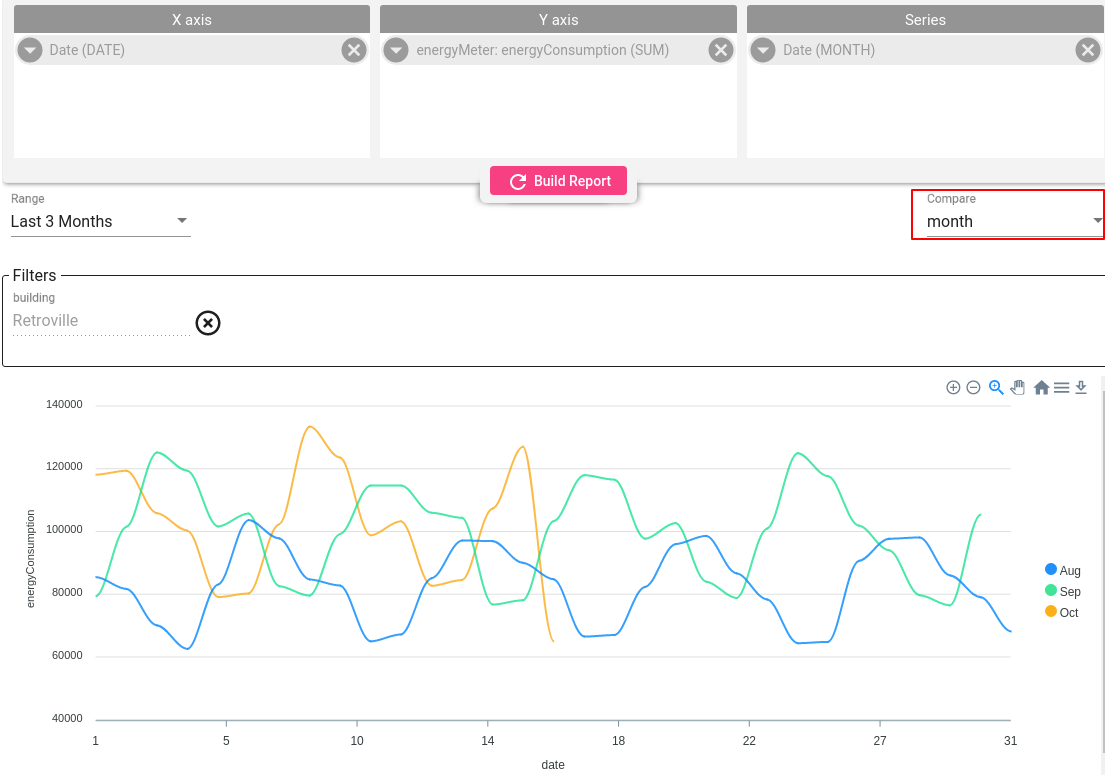Open the Compare dropdown

pyautogui.click(x=1008, y=221)
